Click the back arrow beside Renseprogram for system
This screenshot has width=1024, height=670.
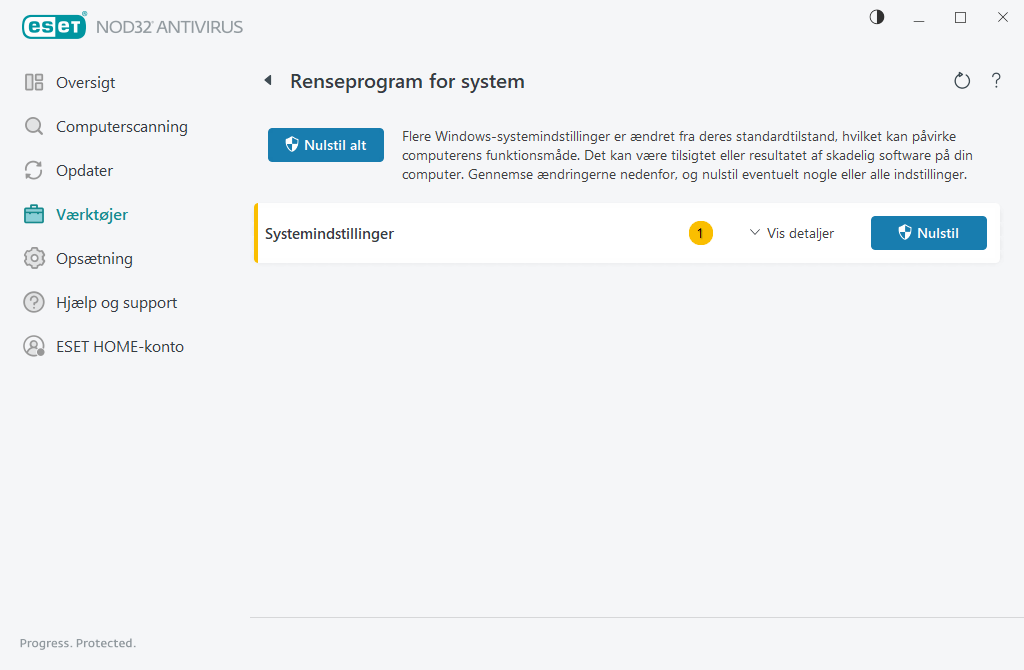(268, 80)
